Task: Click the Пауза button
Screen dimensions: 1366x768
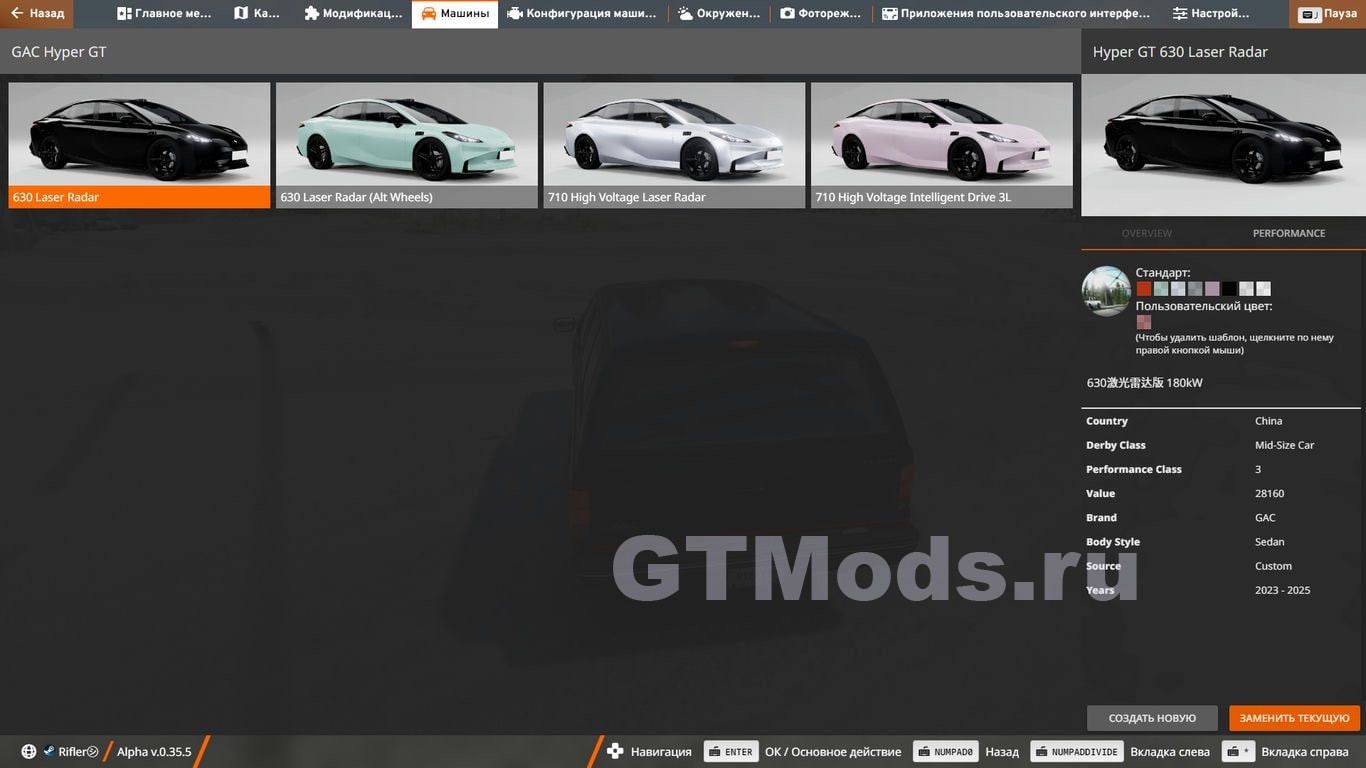Action: (x=1328, y=14)
